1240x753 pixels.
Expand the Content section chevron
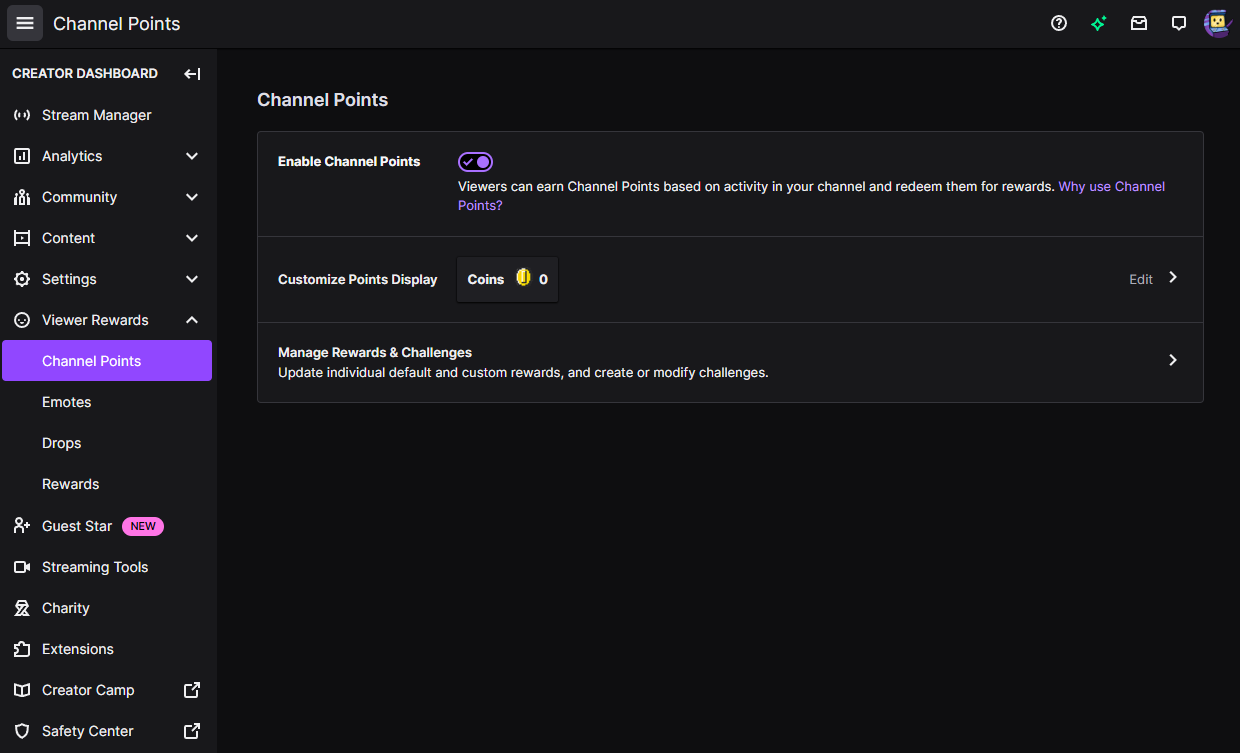pos(192,238)
